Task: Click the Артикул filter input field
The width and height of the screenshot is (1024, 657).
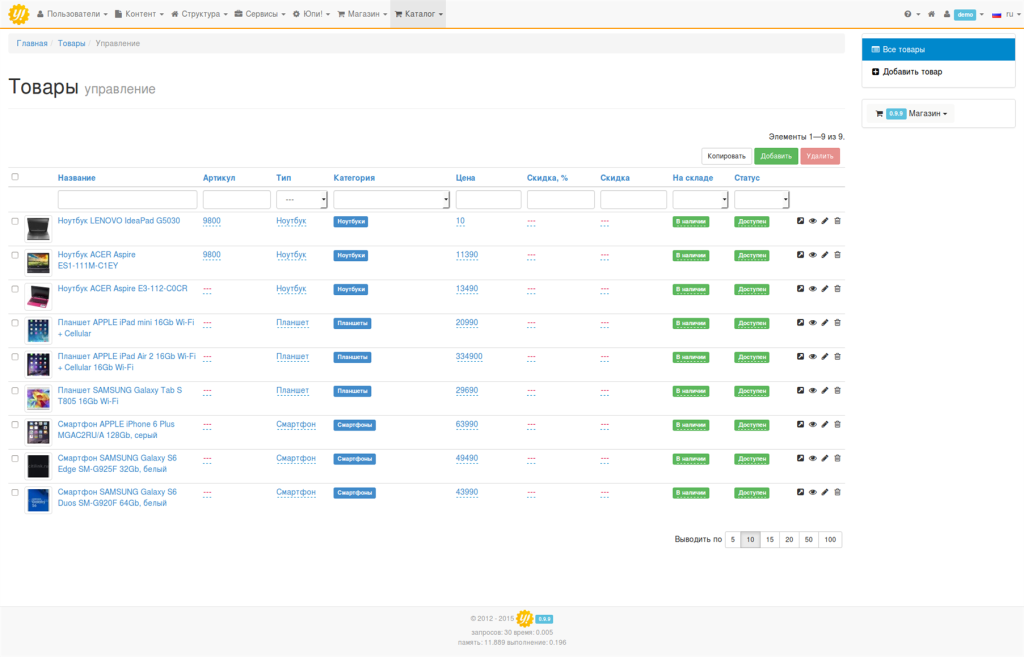Action: 236,200
